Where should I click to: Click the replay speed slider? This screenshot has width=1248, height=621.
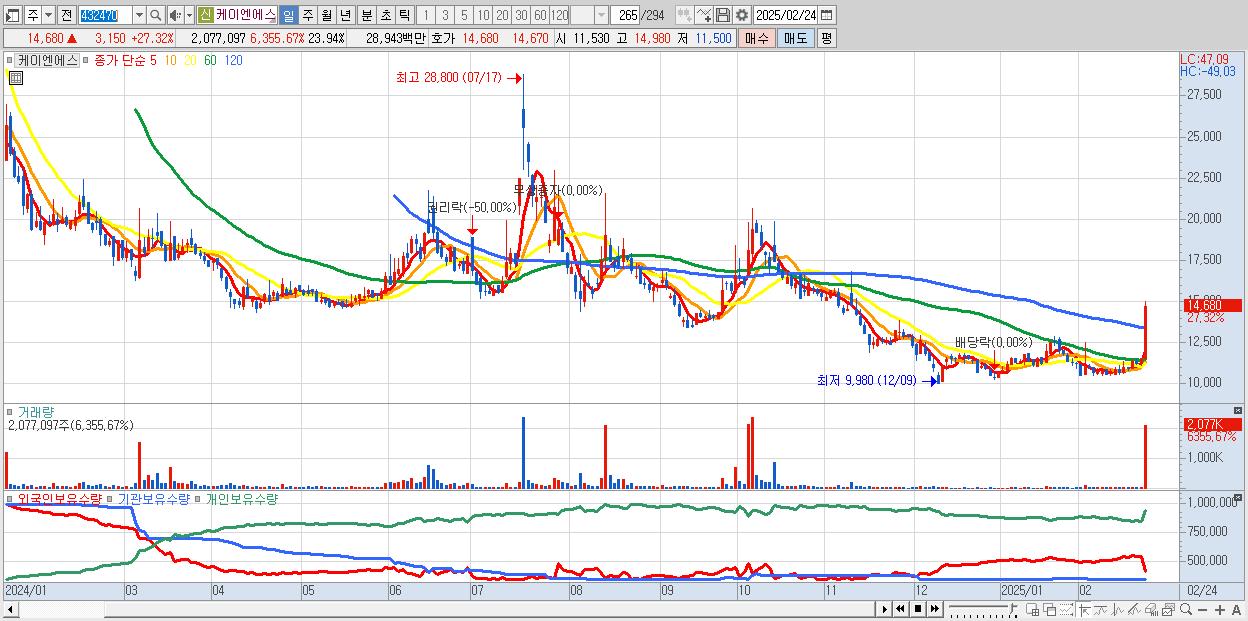984,609
